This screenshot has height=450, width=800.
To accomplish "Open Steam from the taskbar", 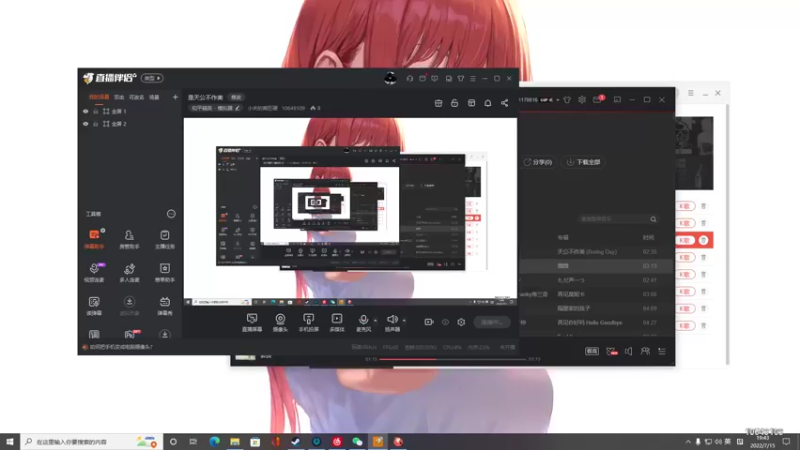I will 296,441.
